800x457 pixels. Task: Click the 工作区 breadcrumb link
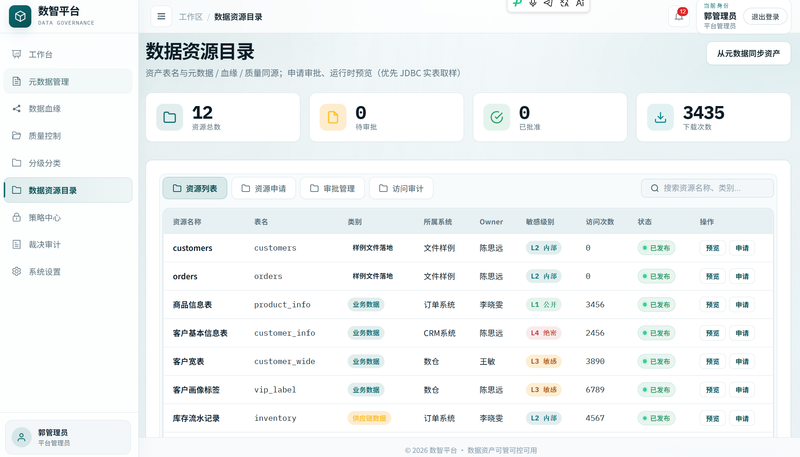pyautogui.click(x=190, y=17)
